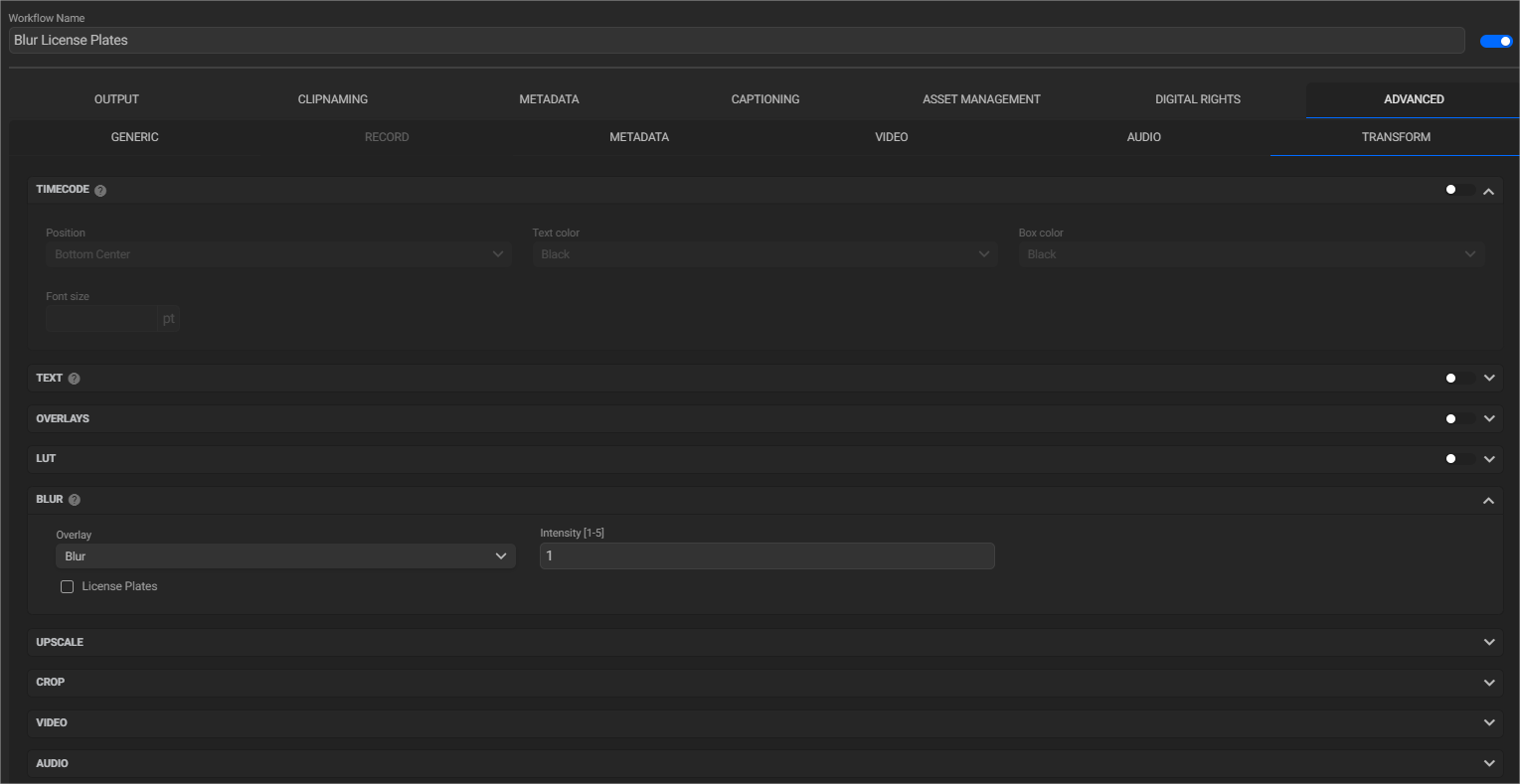Open the Timecode Position dropdown
This screenshot has height=784, width=1520.
(278, 254)
